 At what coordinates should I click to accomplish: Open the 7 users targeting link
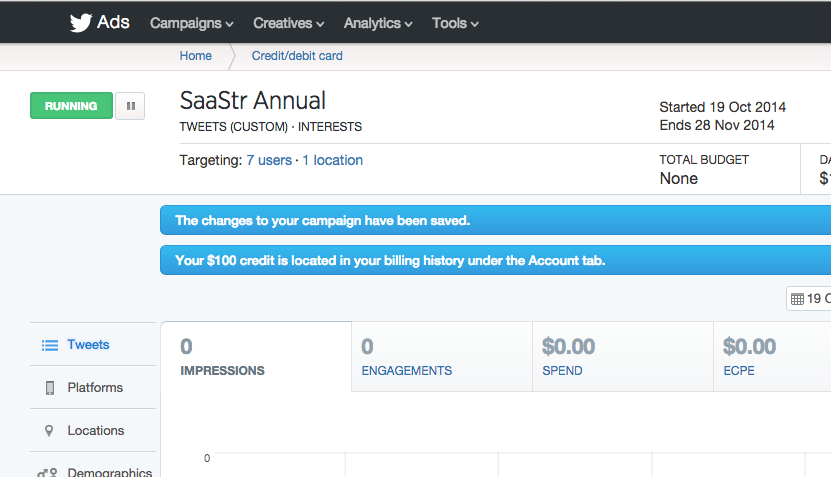(269, 160)
